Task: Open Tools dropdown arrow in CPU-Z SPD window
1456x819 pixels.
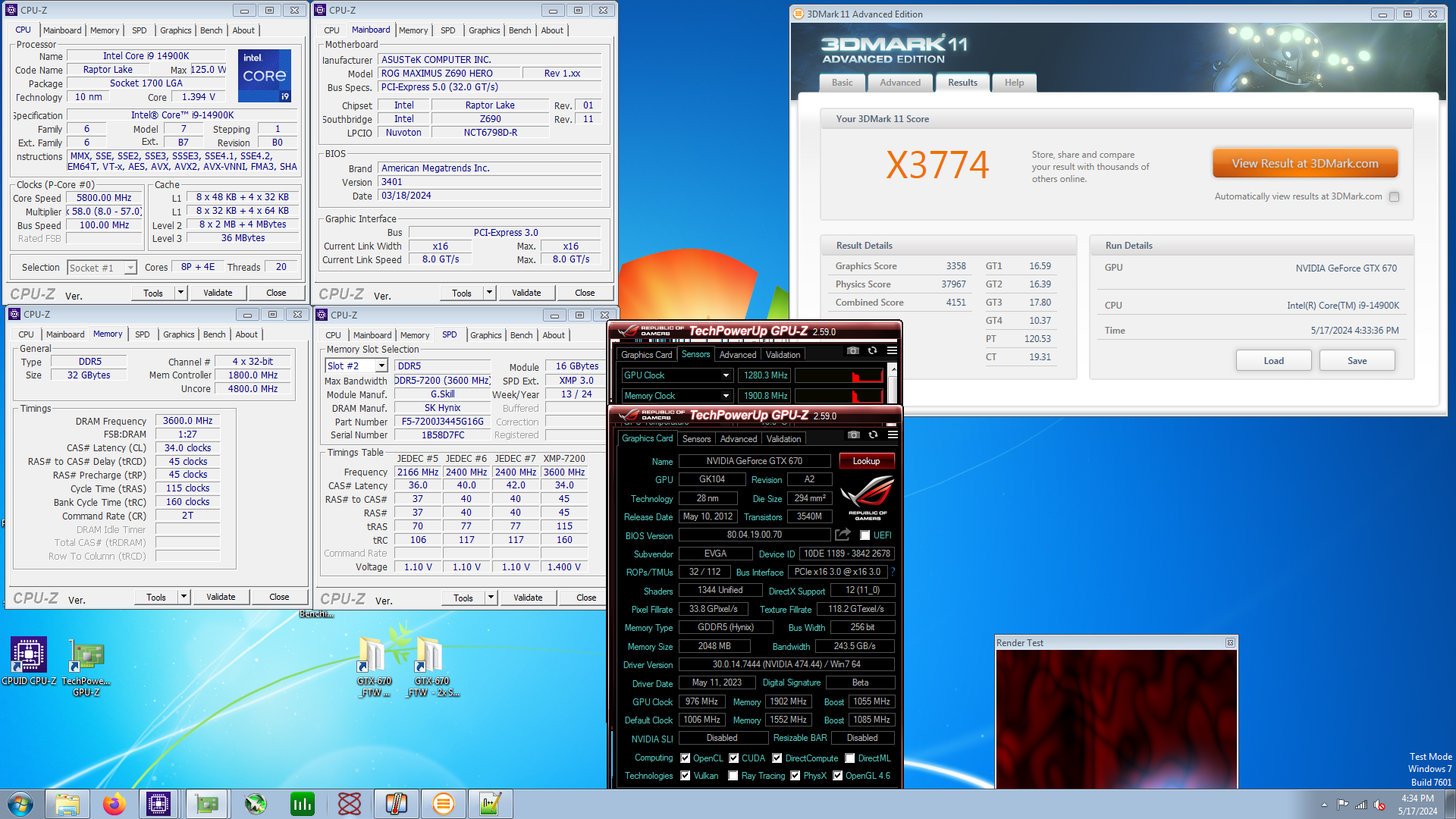Action: click(491, 598)
